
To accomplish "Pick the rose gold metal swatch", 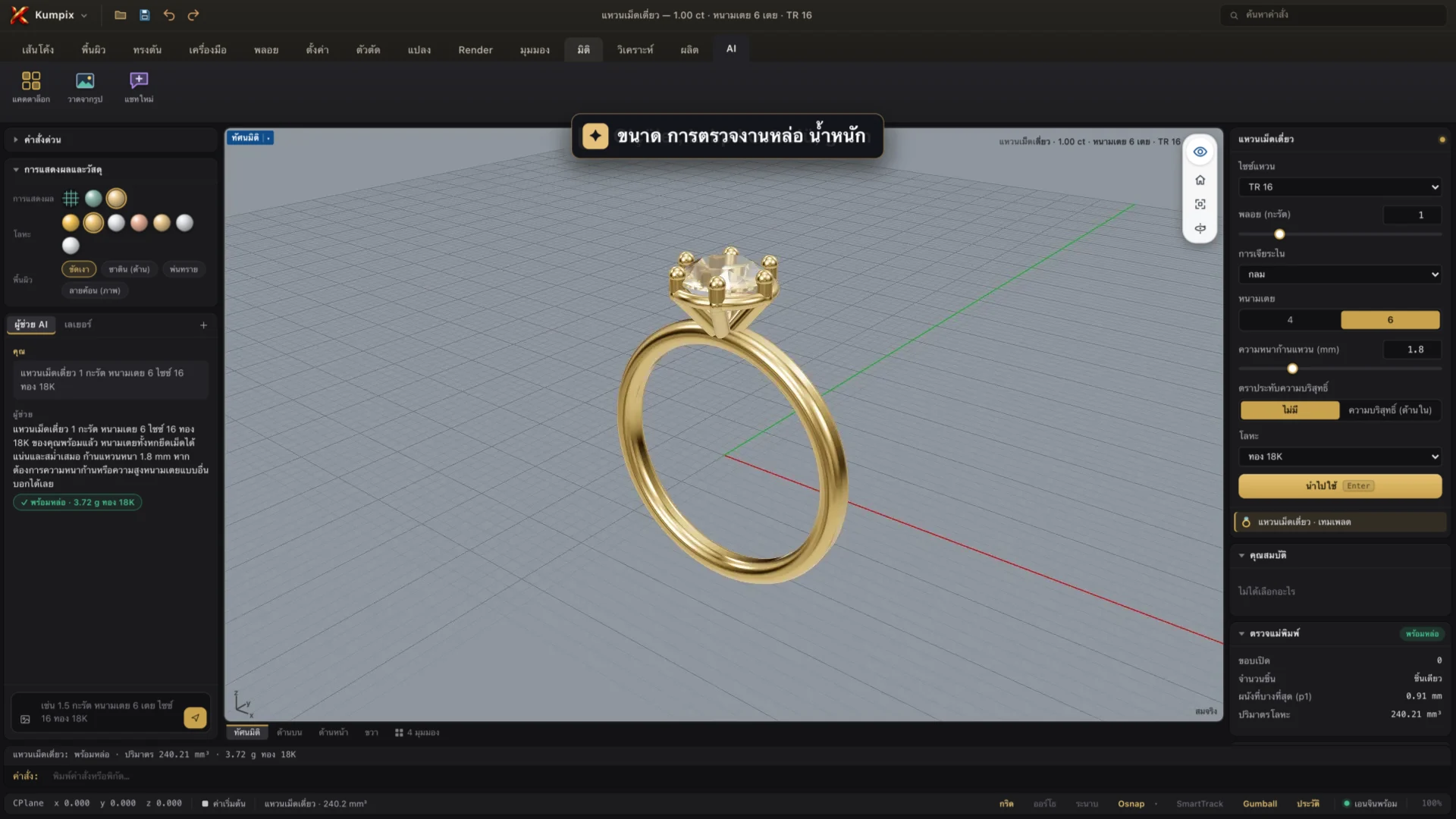I will (139, 223).
